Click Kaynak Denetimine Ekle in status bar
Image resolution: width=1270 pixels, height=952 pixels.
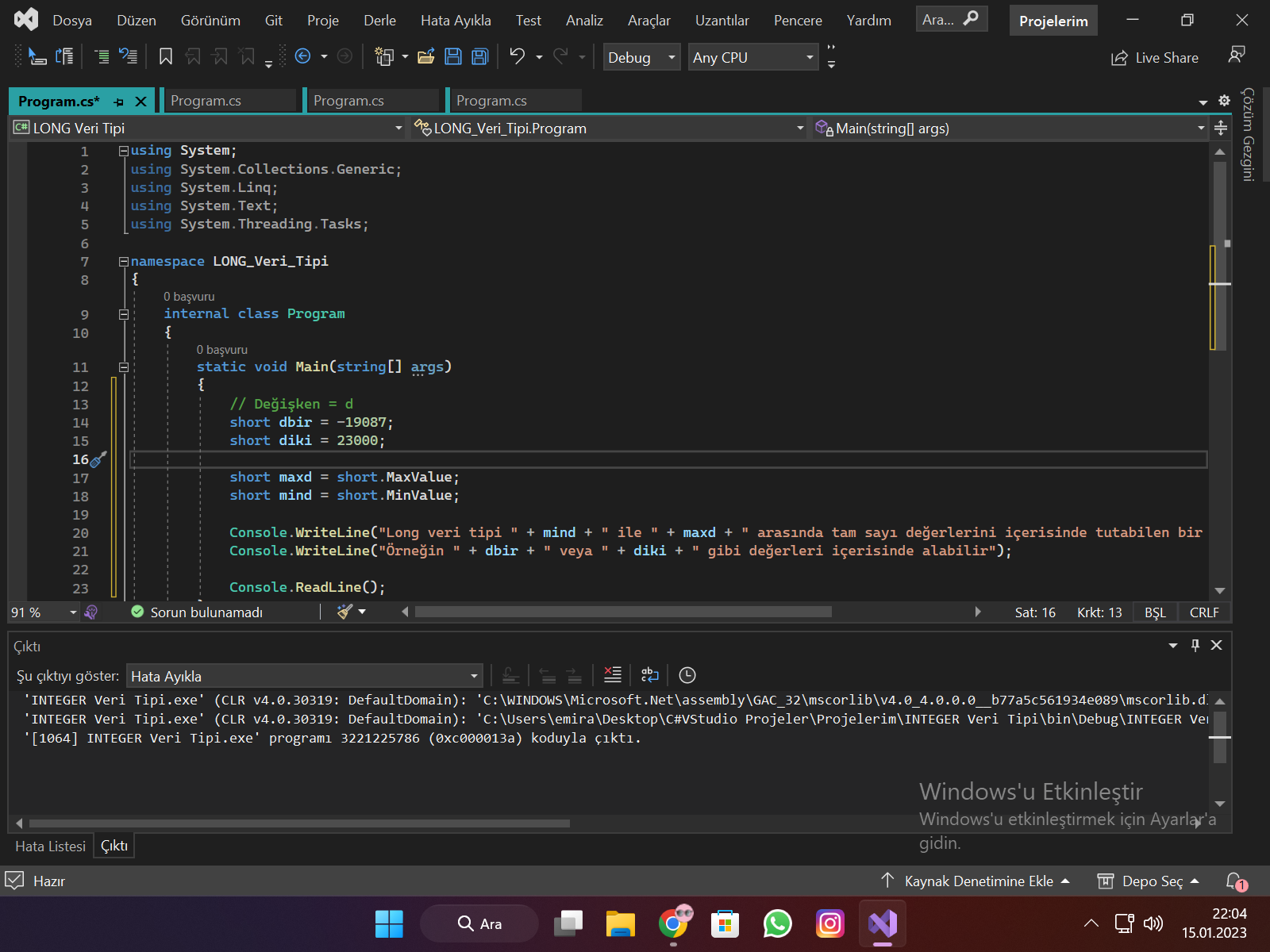(x=978, y=881)
